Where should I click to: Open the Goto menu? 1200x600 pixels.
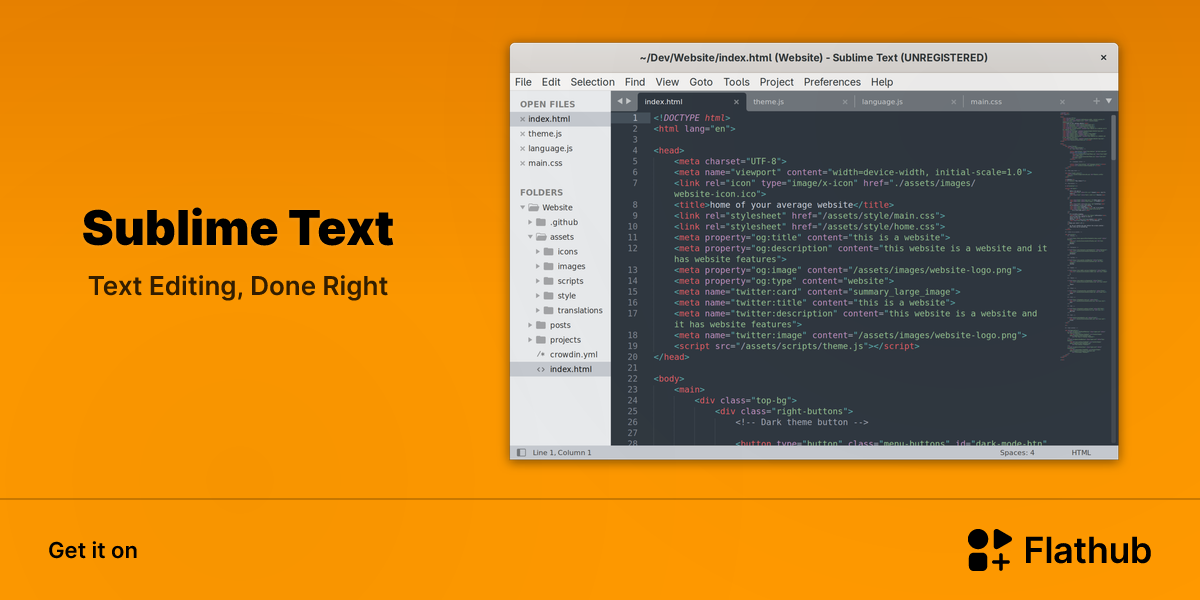701,82
